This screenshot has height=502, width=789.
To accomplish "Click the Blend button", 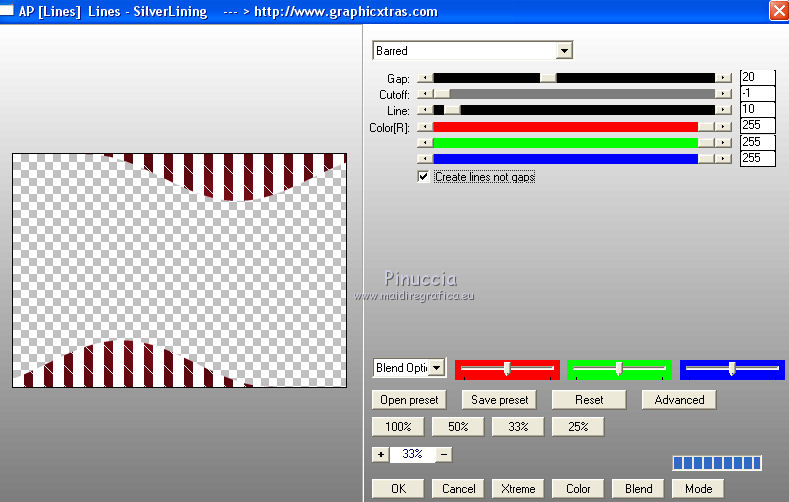I will [x=638, y=488].
